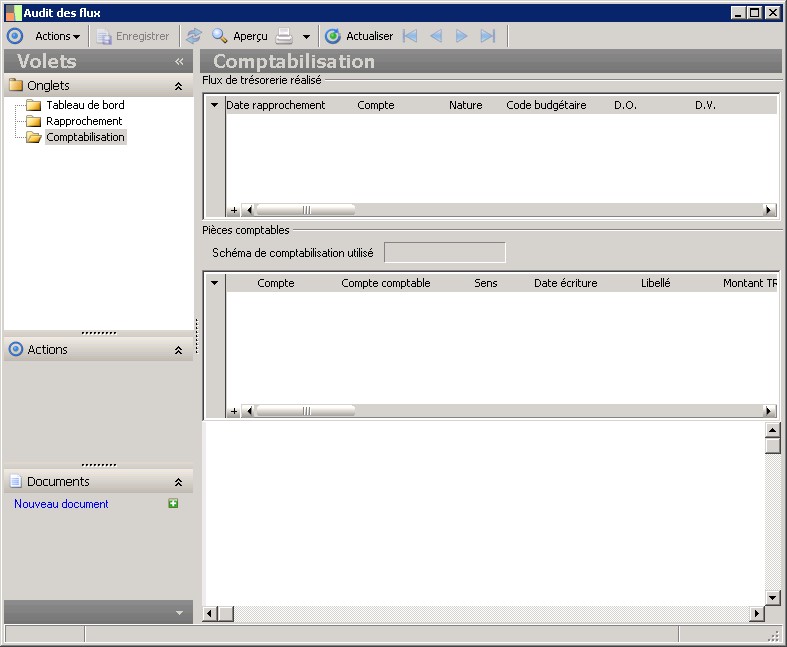
Task: Click the Nouveau document link
Action: point(61,504)
